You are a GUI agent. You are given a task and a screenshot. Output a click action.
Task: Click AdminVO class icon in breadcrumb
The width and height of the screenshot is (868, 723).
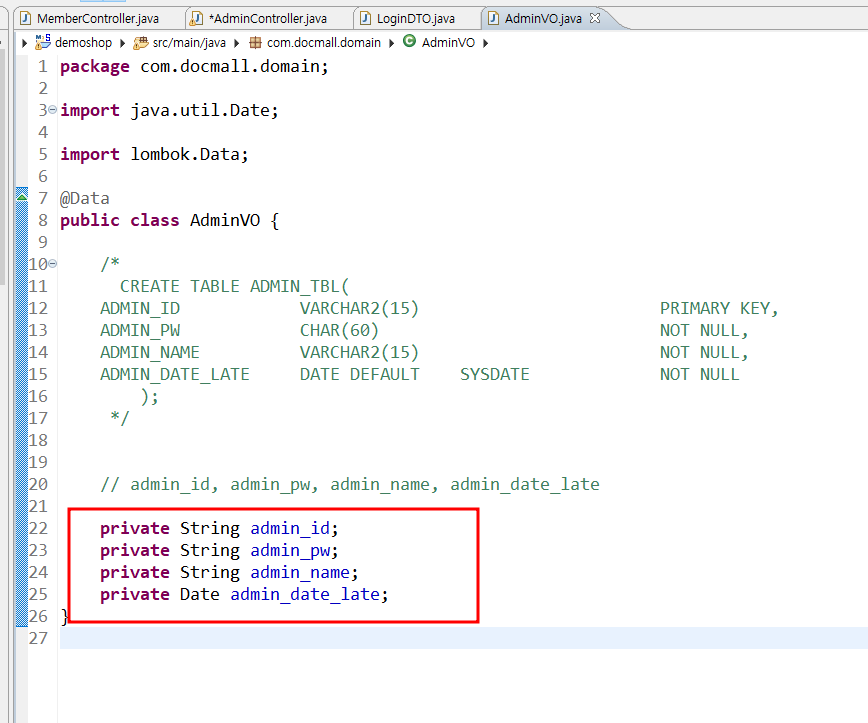pos(409,41)
